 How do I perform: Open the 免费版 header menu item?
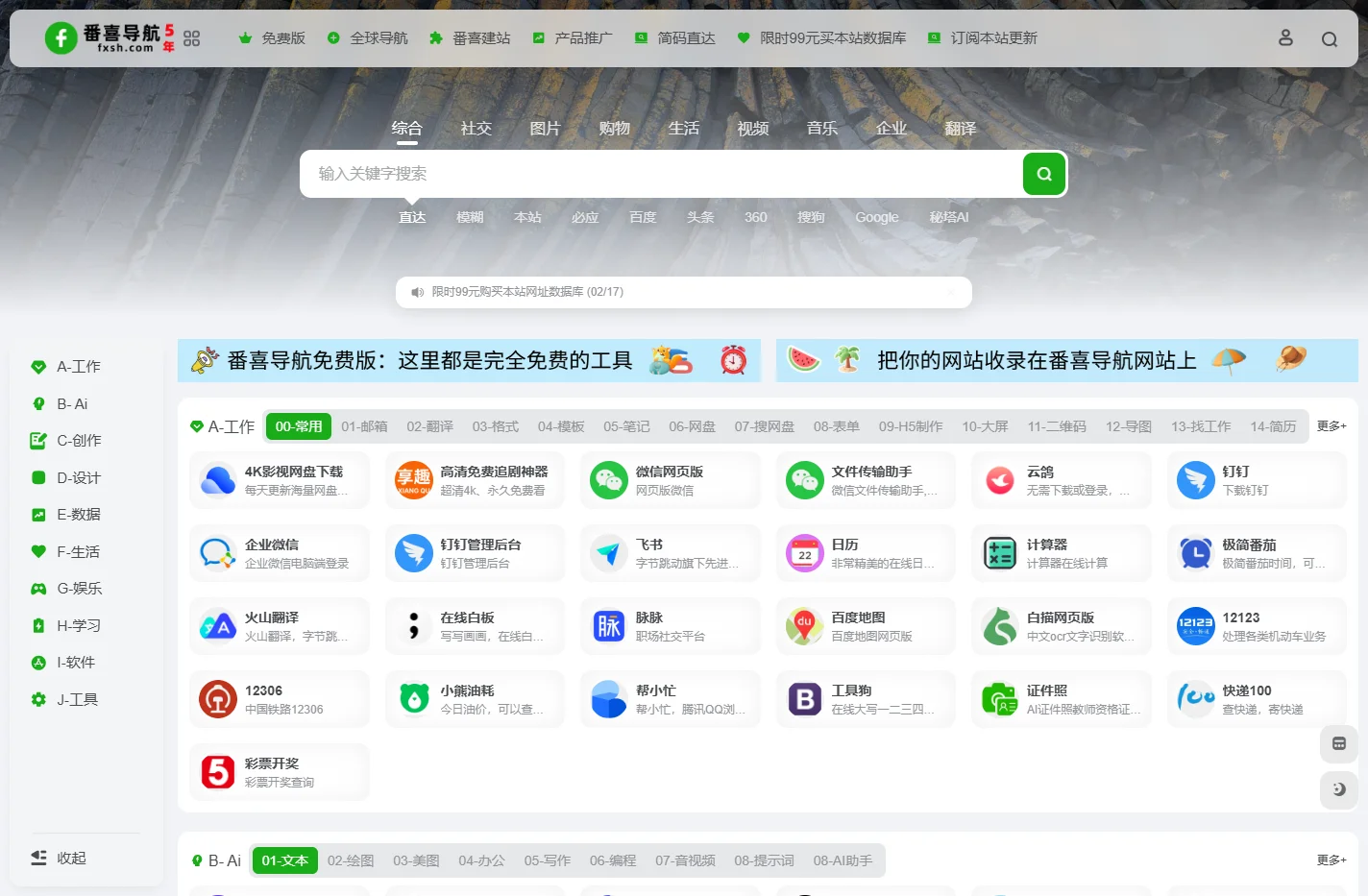272,38
